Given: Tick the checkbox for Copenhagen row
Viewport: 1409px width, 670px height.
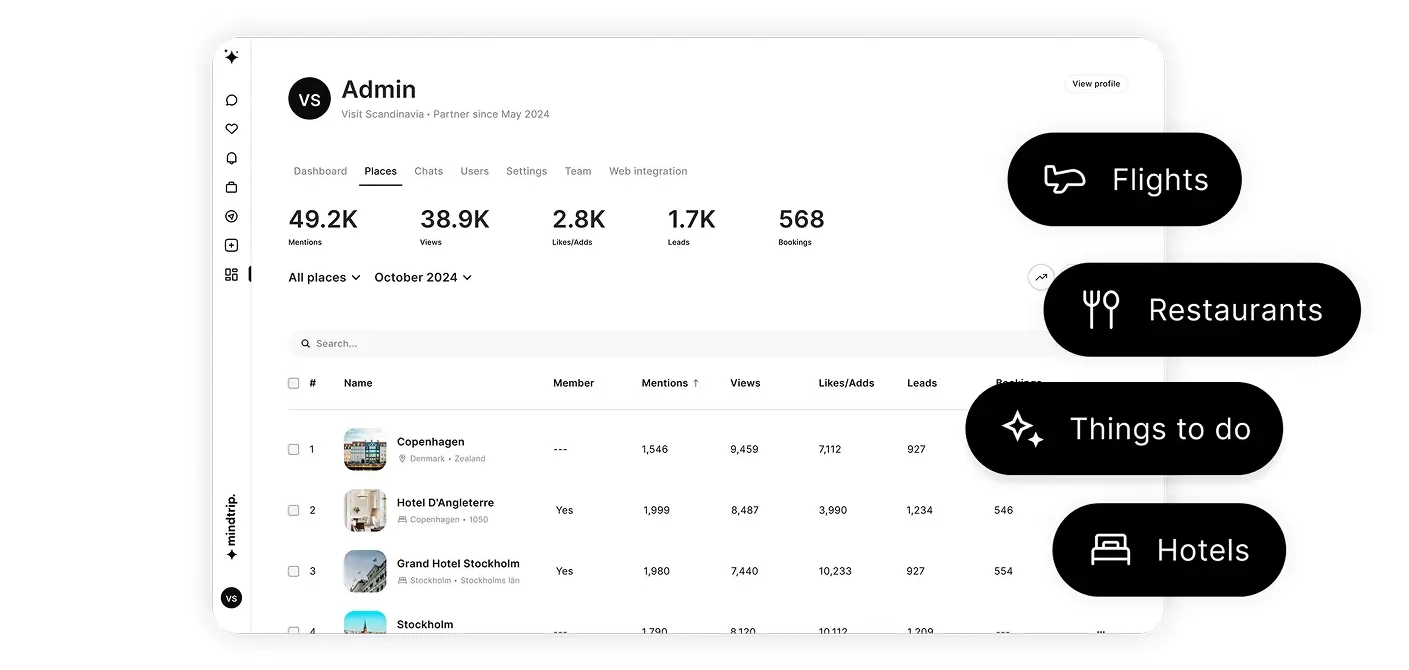Looking at the screenshot, I should [294, 449].
